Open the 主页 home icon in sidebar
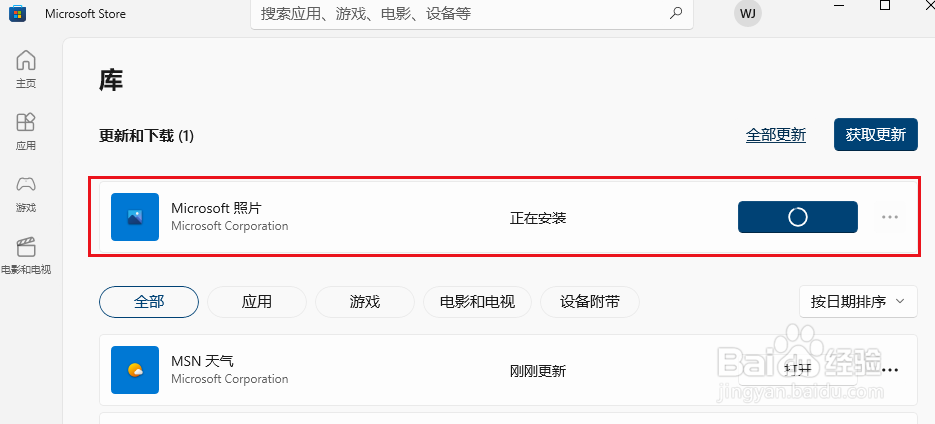 pyautogui.click(x=26, y=60)
